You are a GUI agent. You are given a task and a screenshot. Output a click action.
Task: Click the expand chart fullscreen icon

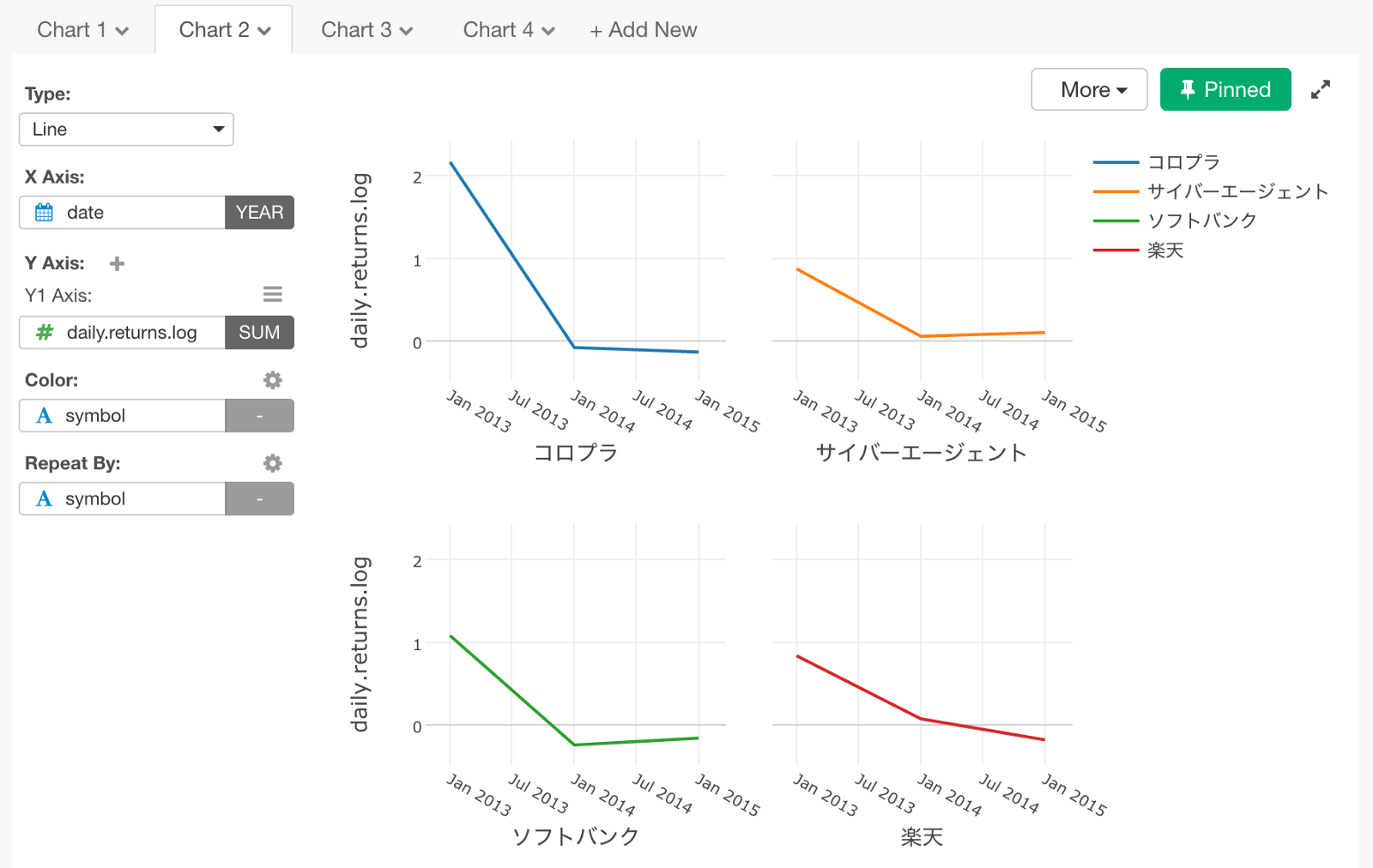coord(1321,90)
